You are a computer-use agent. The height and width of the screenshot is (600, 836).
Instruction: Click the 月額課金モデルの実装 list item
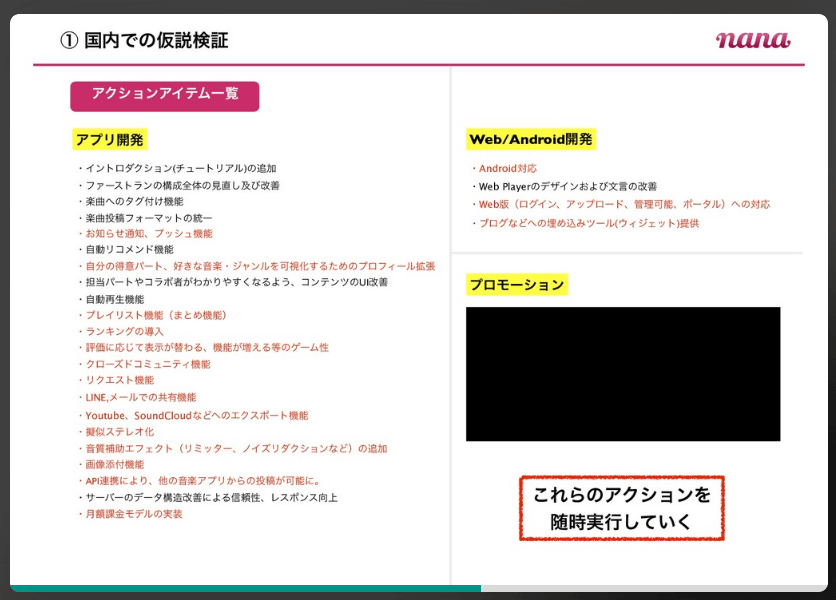[x=134, y=514]
